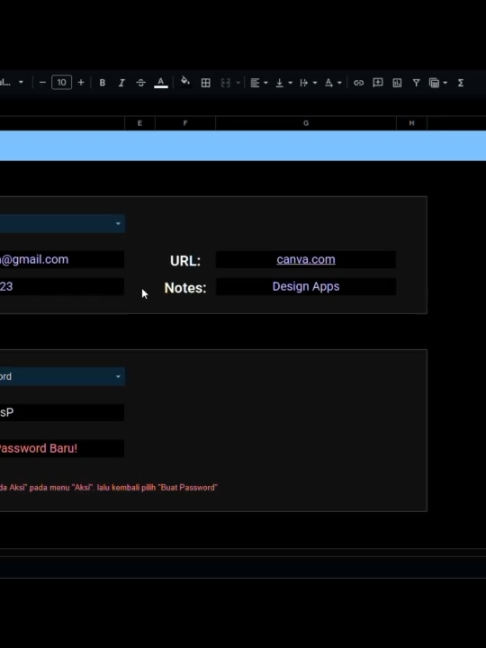The image size is (486, 648).
Task: Decrease font size with minus button
Action: point(42,83)
